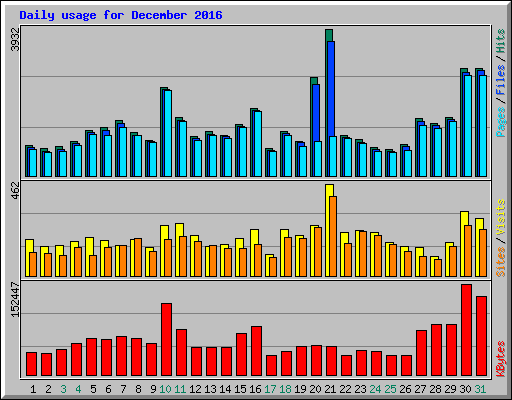Image resolution: width=512 pixels, height=400 pixels.
Task: Click day label 1 on the x-axis
Action: (x=33, y=389)
